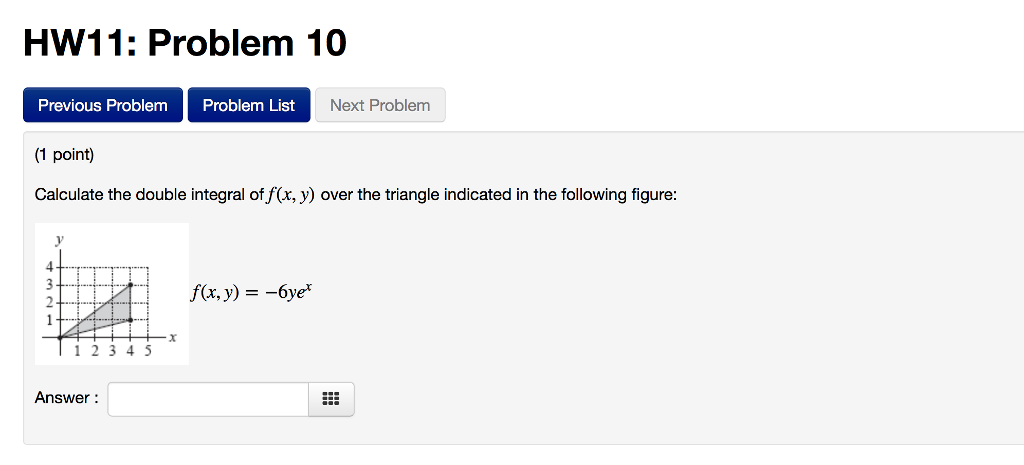Focus the Answer input field
Image resolution: width=1024 pixels, height=465 pixels.
click(208, 399)
